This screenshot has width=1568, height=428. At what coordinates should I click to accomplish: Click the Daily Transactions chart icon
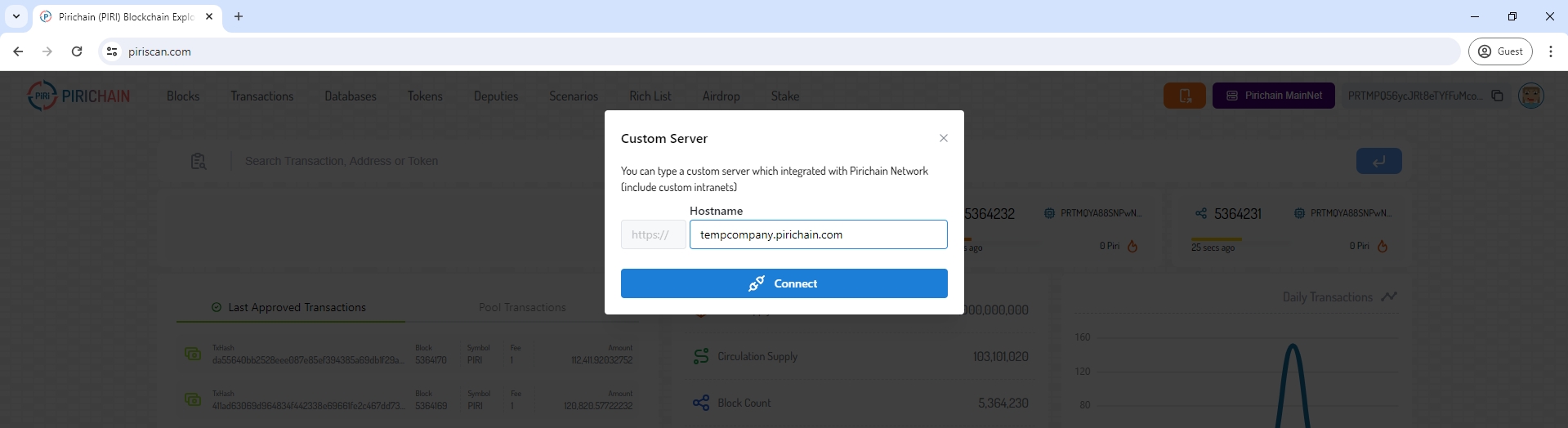point(1389,296)
